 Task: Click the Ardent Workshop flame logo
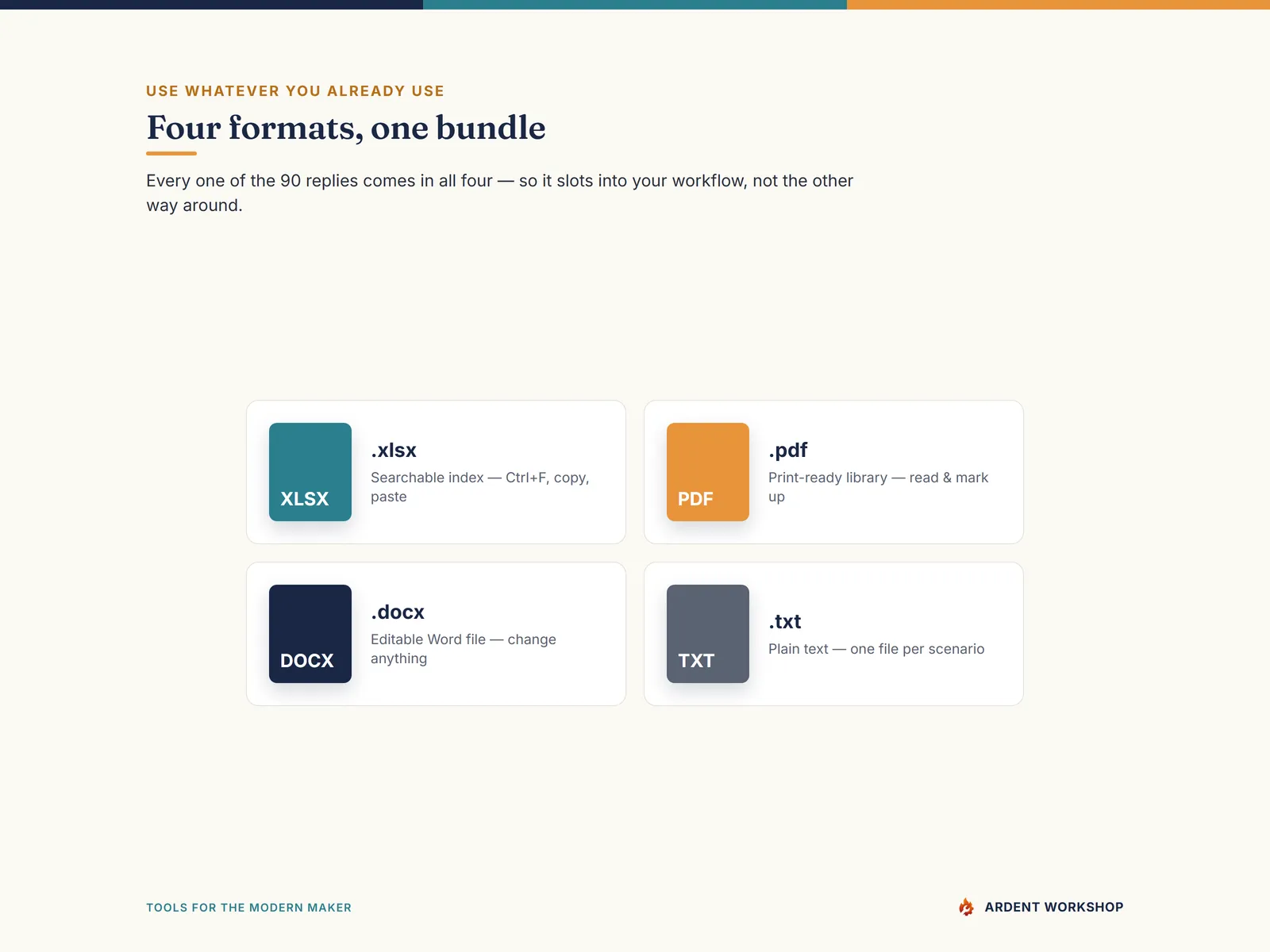click(x=966, y=907)
